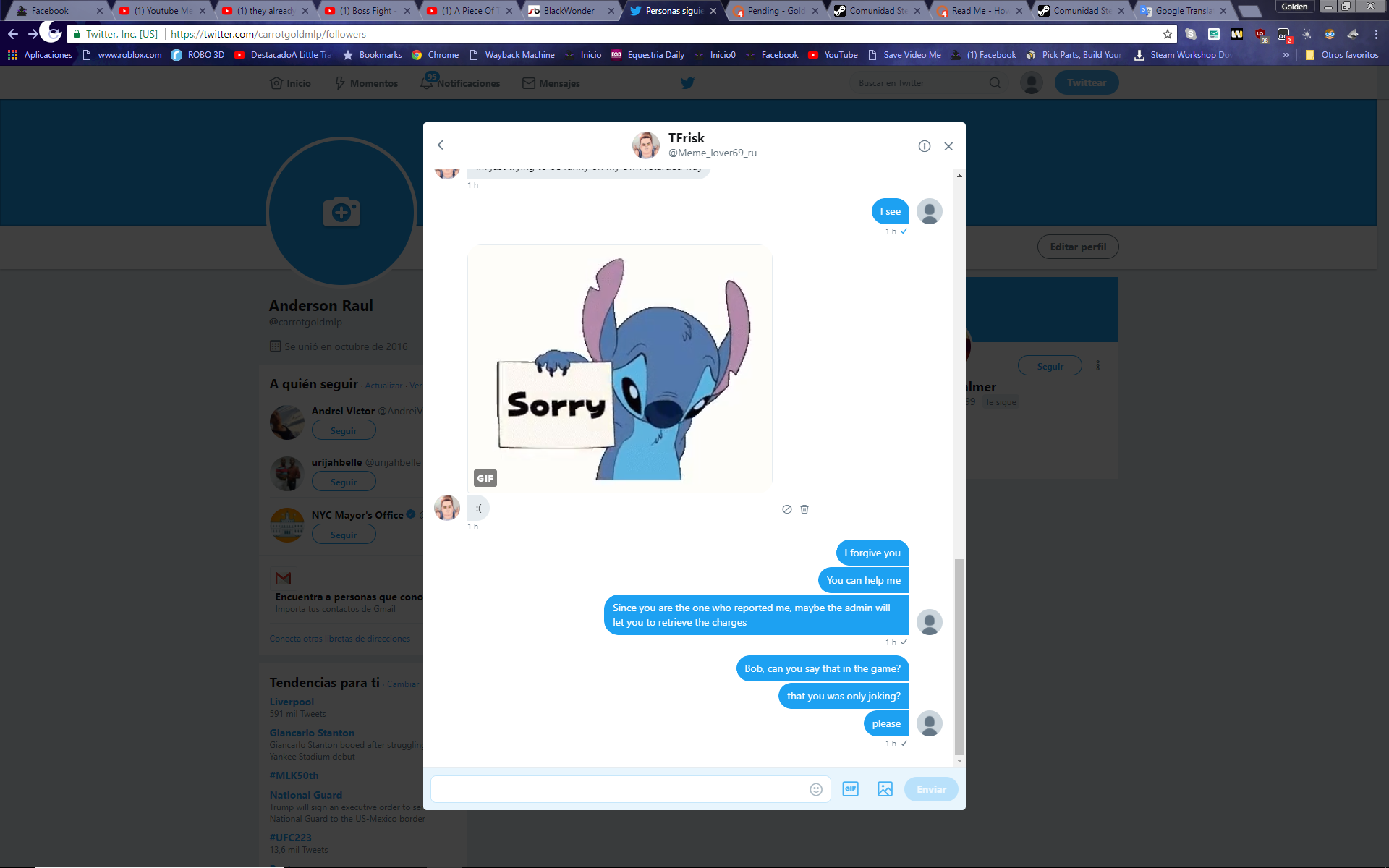
Task: Click the Twitter bird logo
Action: [x=687, y=83]
